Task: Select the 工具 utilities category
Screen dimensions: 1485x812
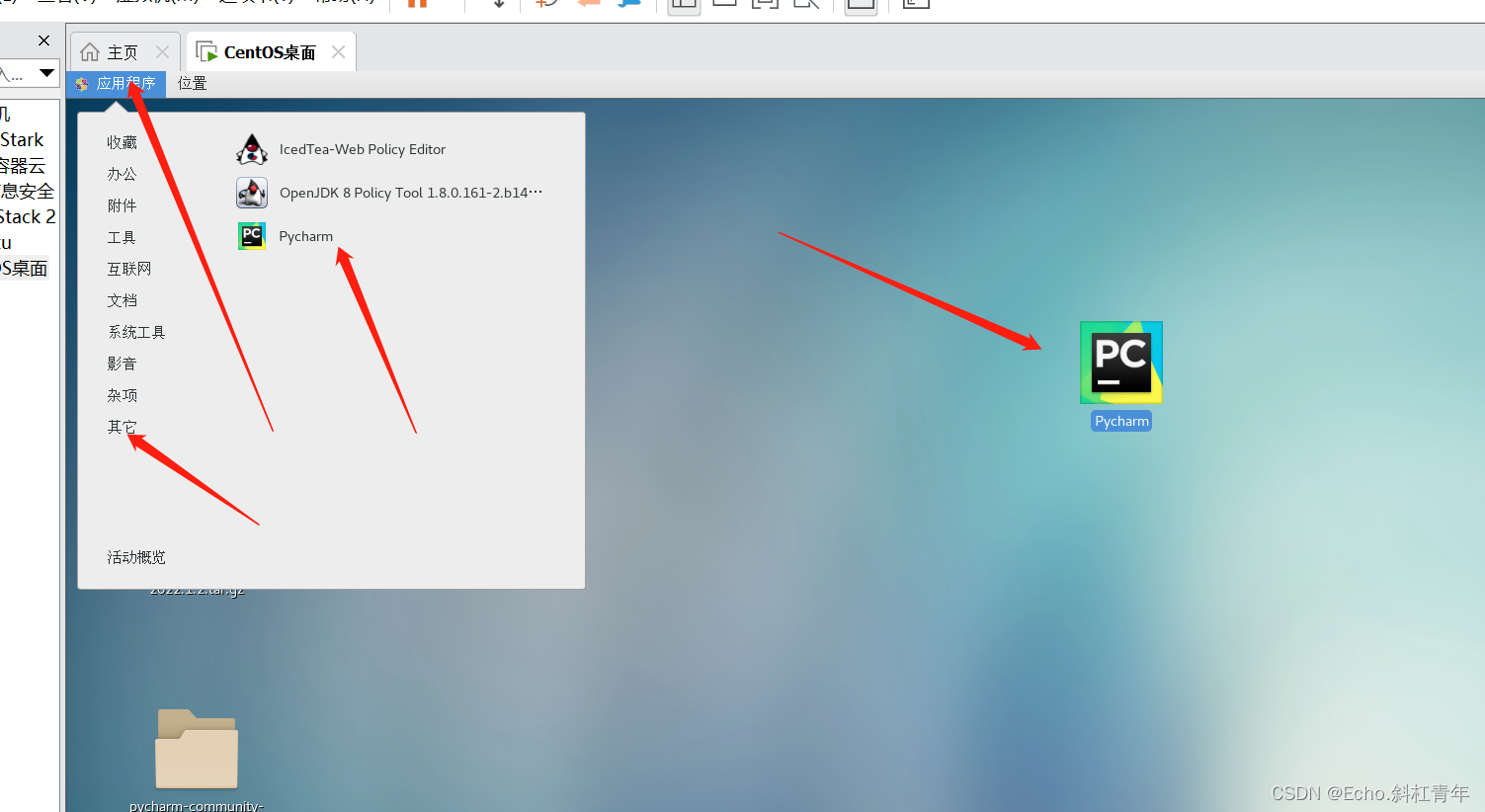Action: point(122,237)
